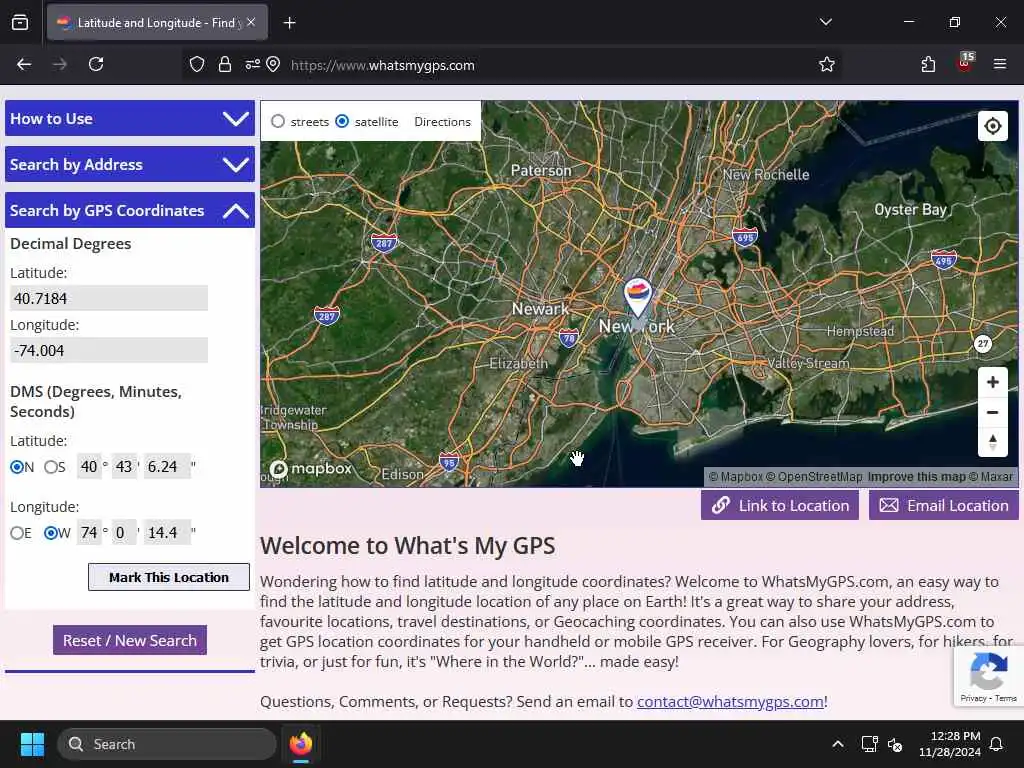Click the address bar URL whatsmygps.com

pos(383,65)
